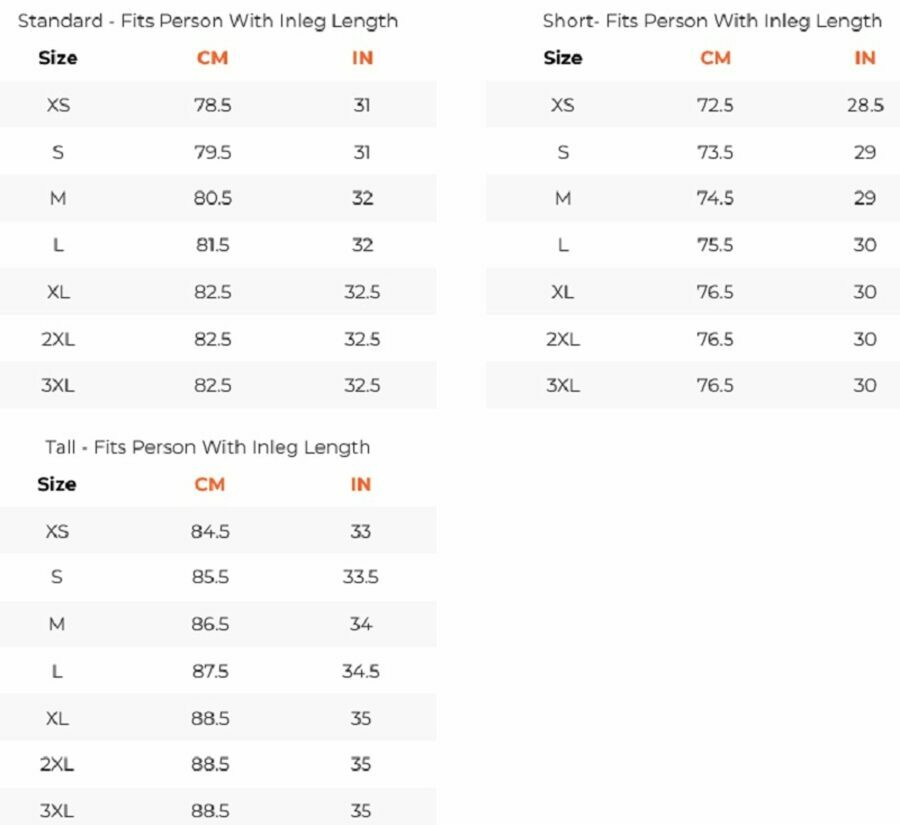Click the 72.5 cm cell for Short XS
Screen dimensions: 900x825
coord(715,105)
